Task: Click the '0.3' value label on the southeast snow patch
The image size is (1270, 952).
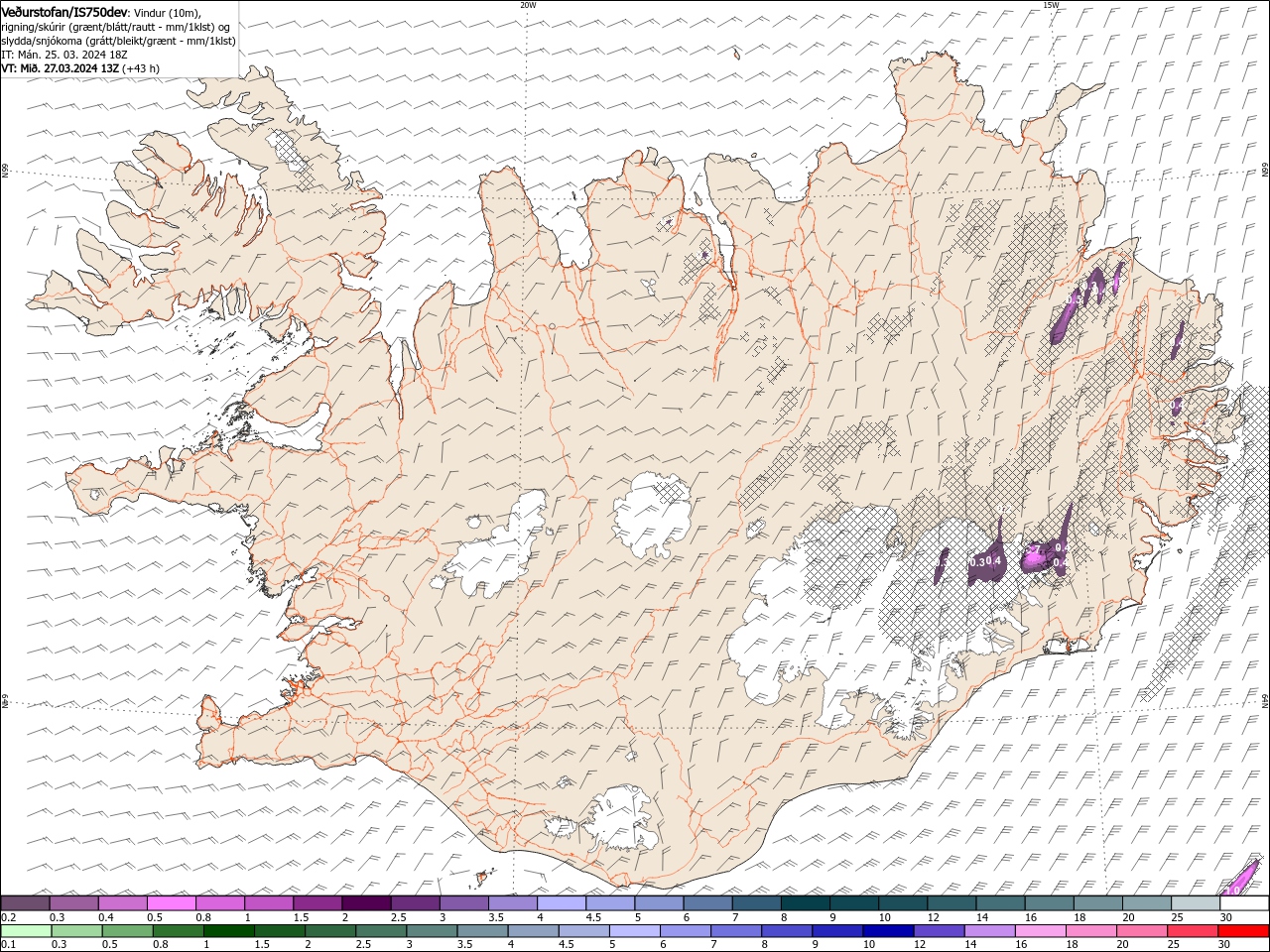Action: [x=976, y=562]
